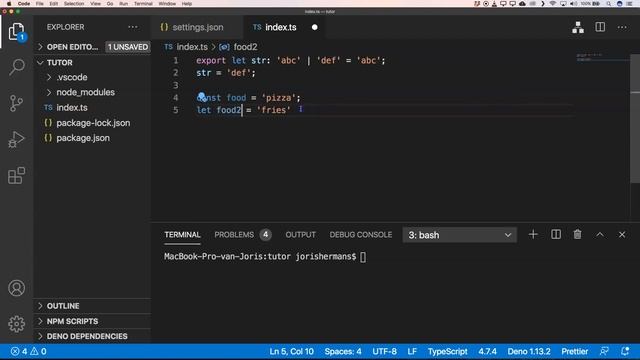640x360 pixels.
Task: Click LF end-of-line setting
Action: pos(412,351)
